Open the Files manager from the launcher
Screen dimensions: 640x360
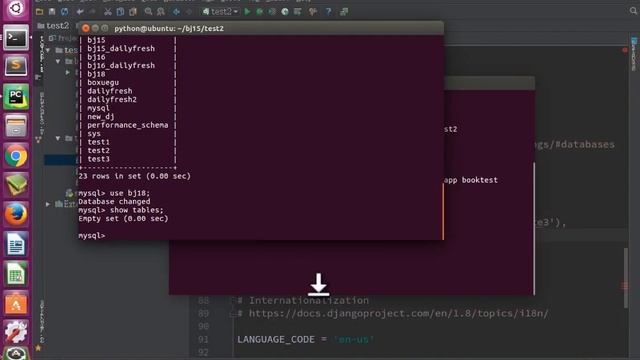tap(16, 126)
